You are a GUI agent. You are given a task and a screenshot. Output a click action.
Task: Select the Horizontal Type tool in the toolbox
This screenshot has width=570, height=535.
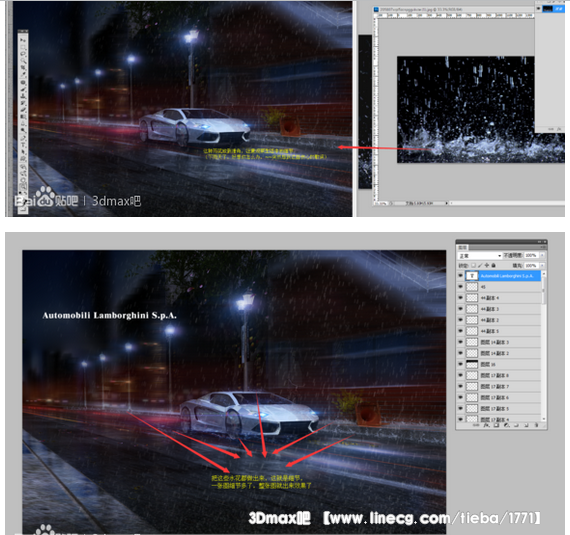tap(23, 145)
